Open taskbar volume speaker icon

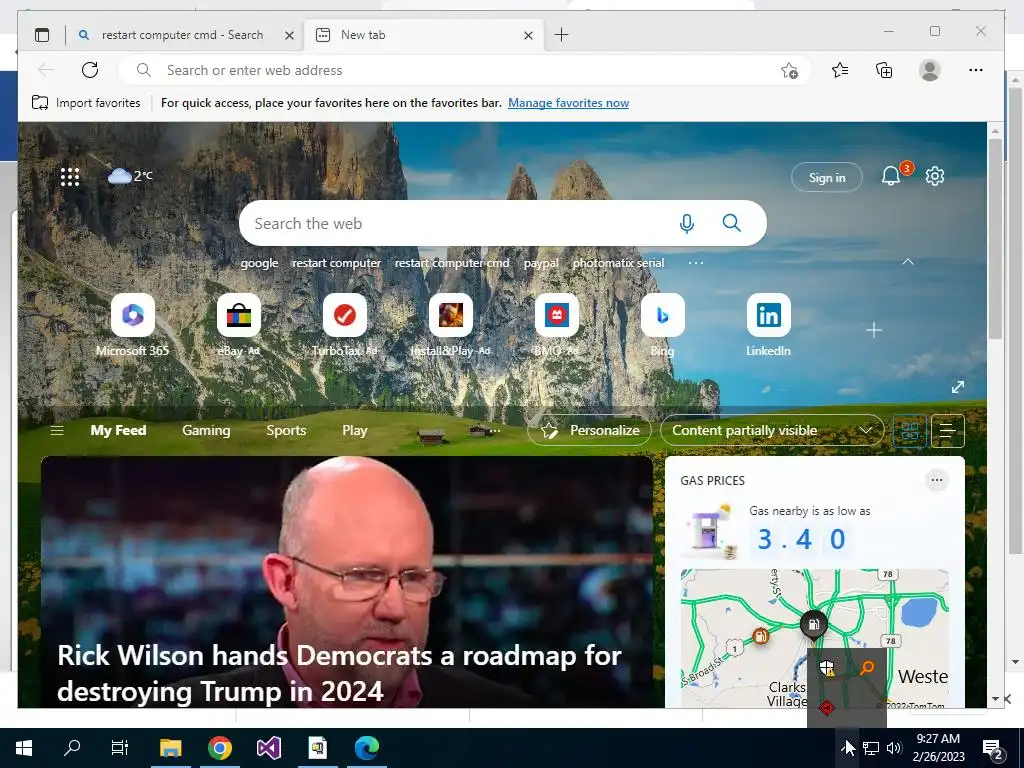[x=894, y=748]
